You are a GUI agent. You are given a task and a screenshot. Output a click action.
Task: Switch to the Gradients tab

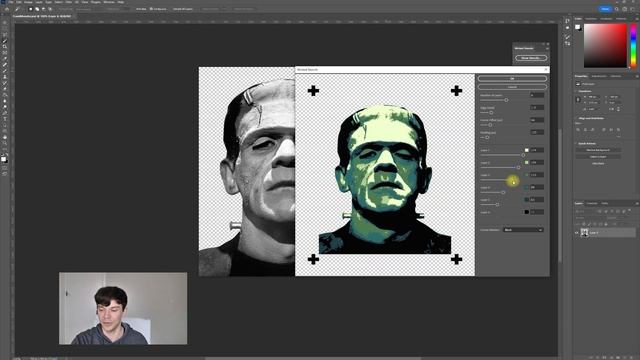[x=606, y=19]
